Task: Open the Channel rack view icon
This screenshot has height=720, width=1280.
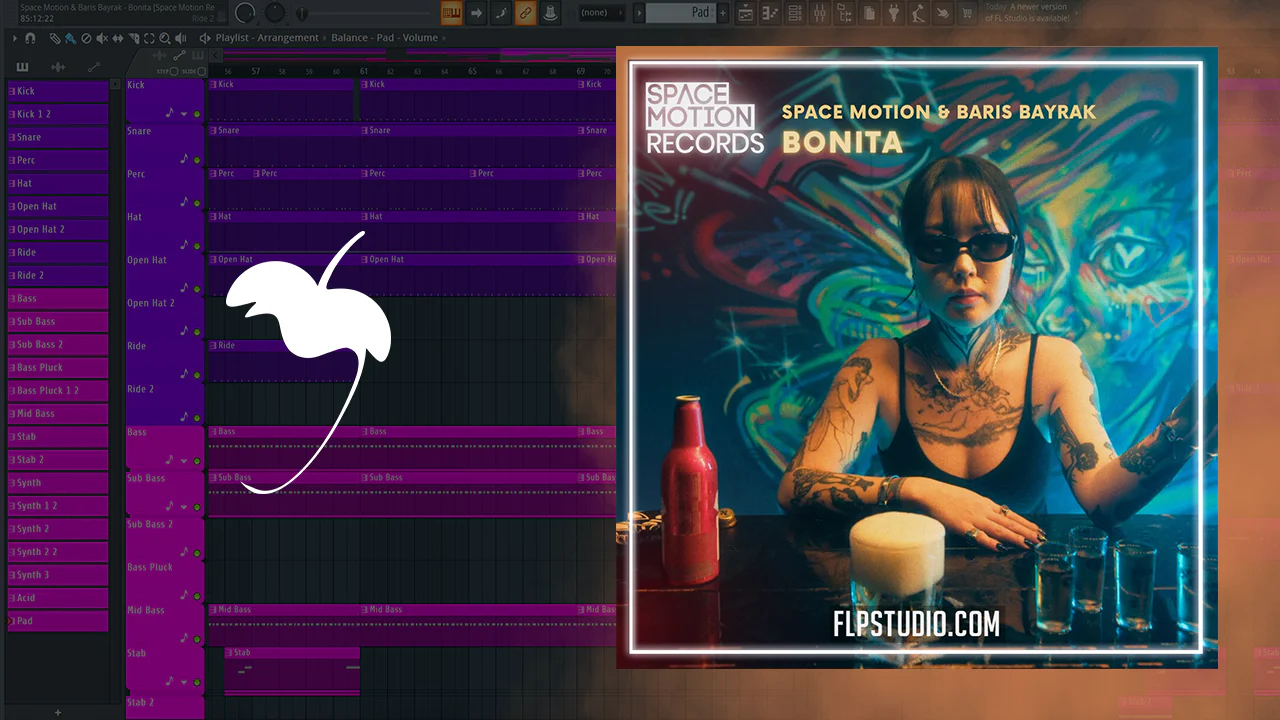Action: (794, 13)
